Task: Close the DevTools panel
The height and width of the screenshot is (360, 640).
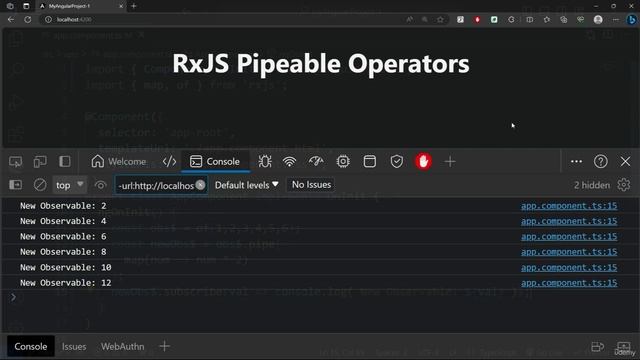Action: tap(625, 162)
